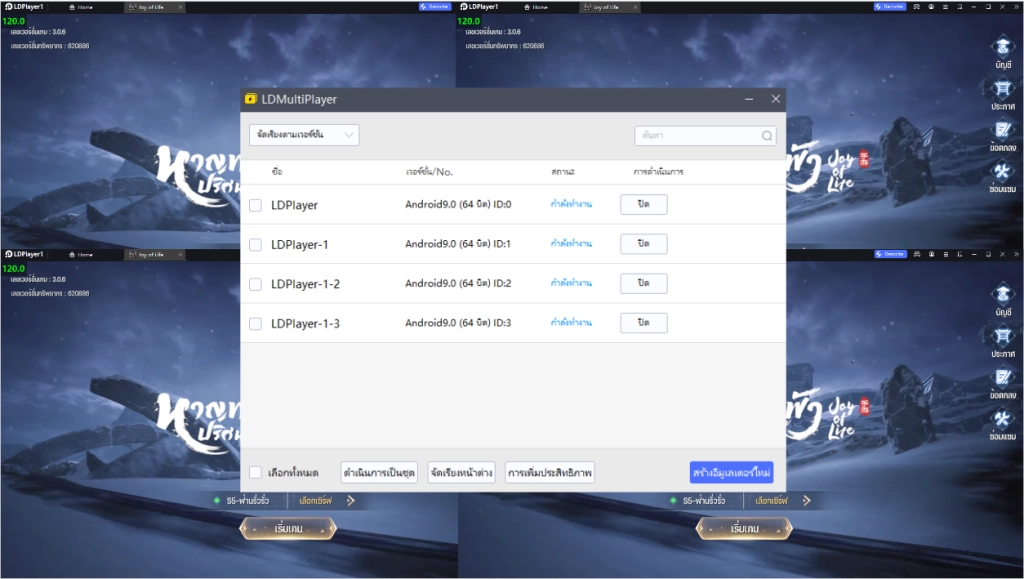Enable the เลือกทั้งหมด select-all checkbox

255,472
